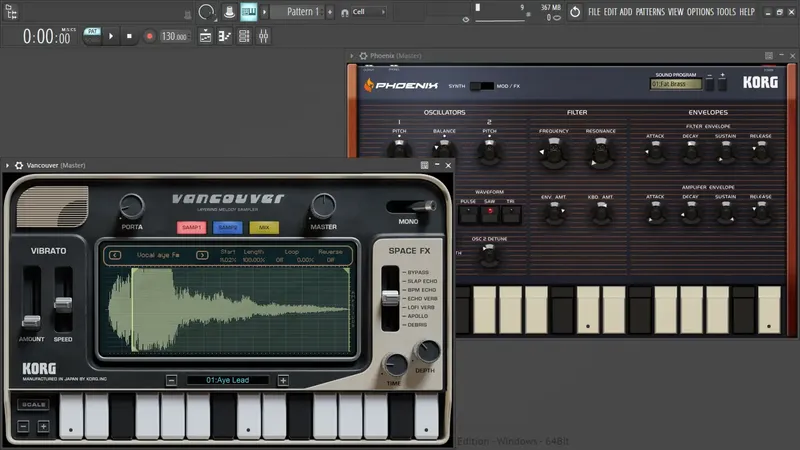Click the red record button
The image size is (800, 450).
pyautogui.click(x=149, y=36)
